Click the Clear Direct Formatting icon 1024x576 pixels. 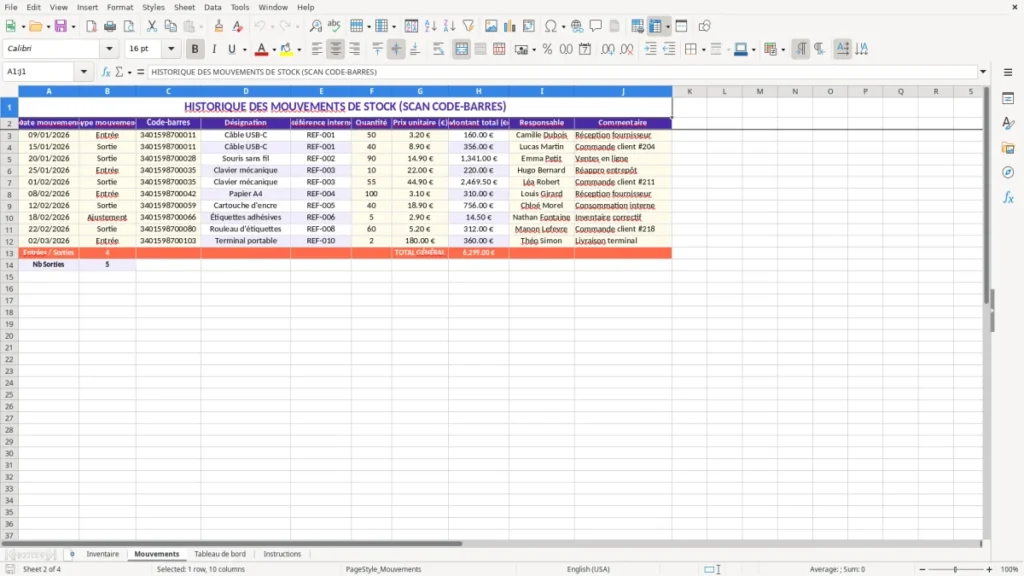click(x=238, y=26)
